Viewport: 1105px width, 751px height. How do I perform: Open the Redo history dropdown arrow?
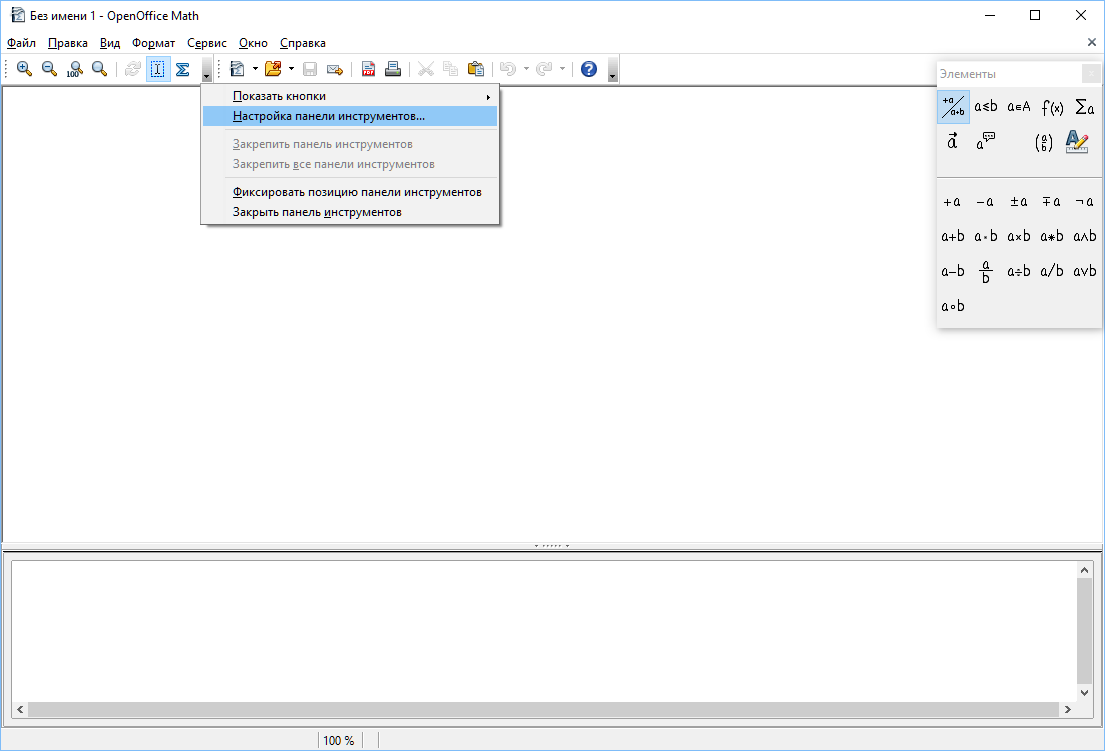tap(562, 69)
